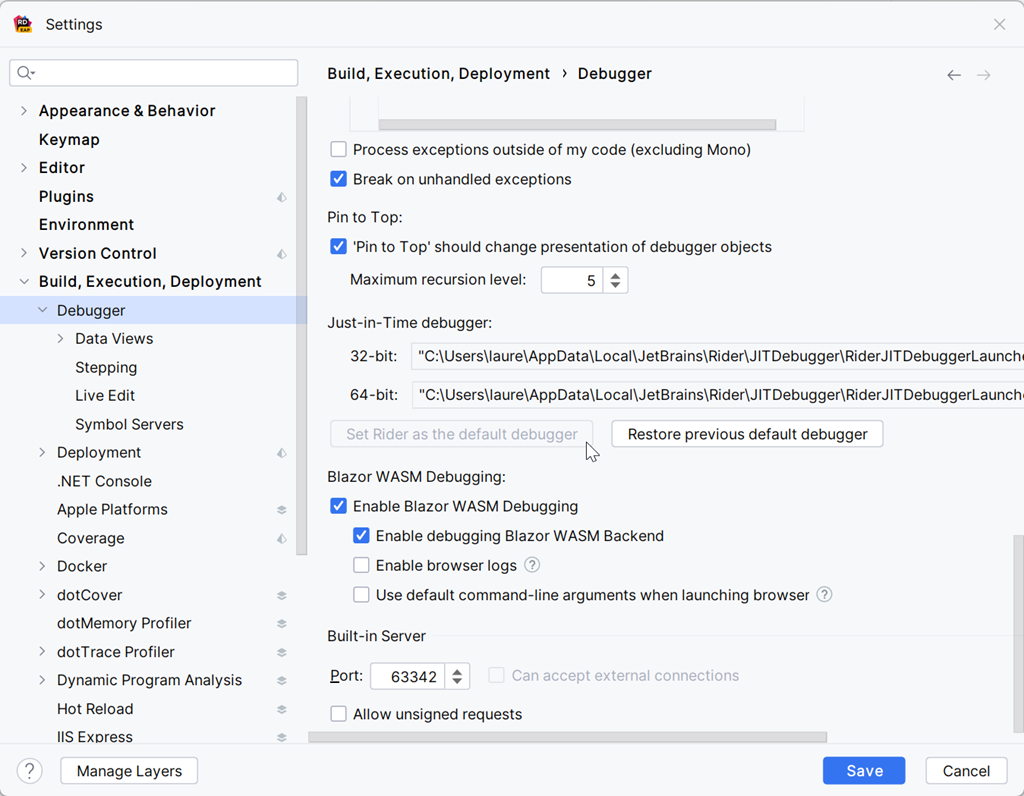Click Restore previous default debugger
Viewport: 1024px width, 796px height.
(x=746, y=433)
